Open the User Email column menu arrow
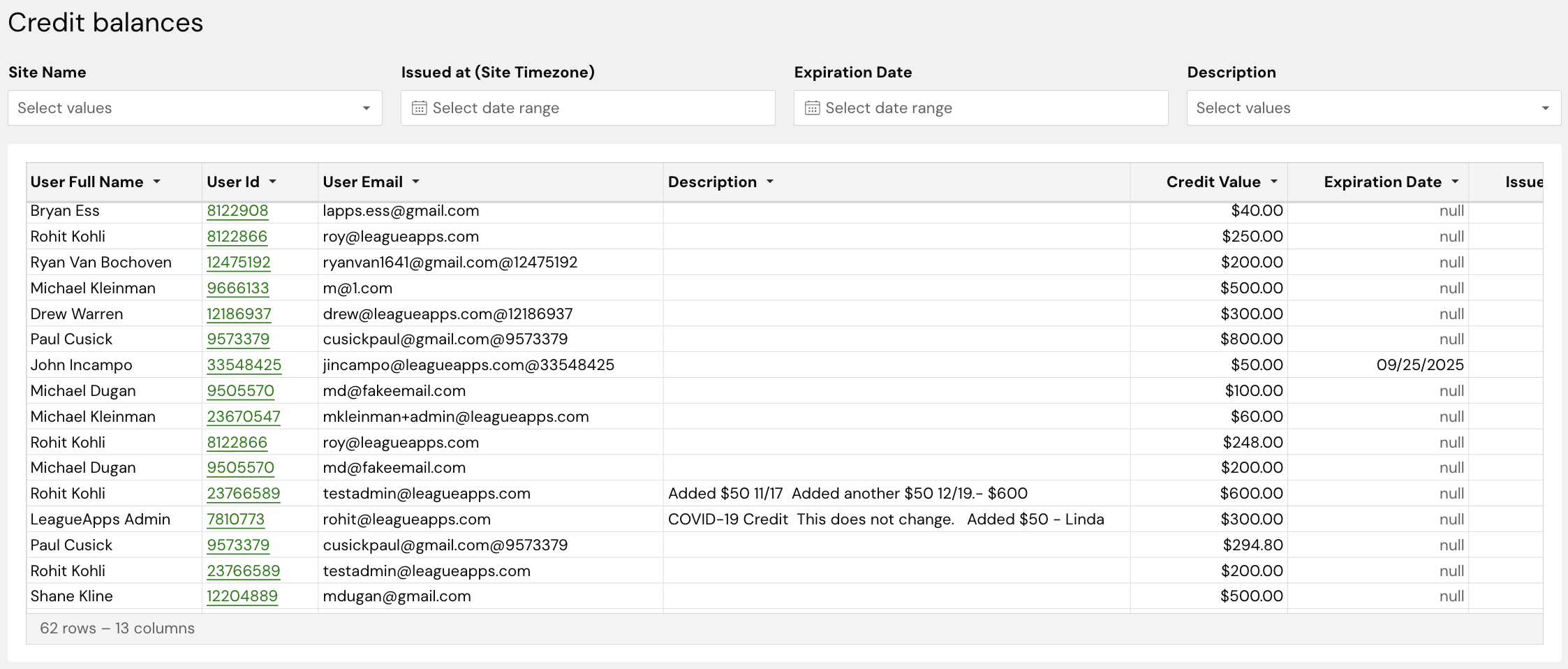Image resolution: width=1568 pixels, height=669 pixels. pyautogui.click(x=416, y=182)
